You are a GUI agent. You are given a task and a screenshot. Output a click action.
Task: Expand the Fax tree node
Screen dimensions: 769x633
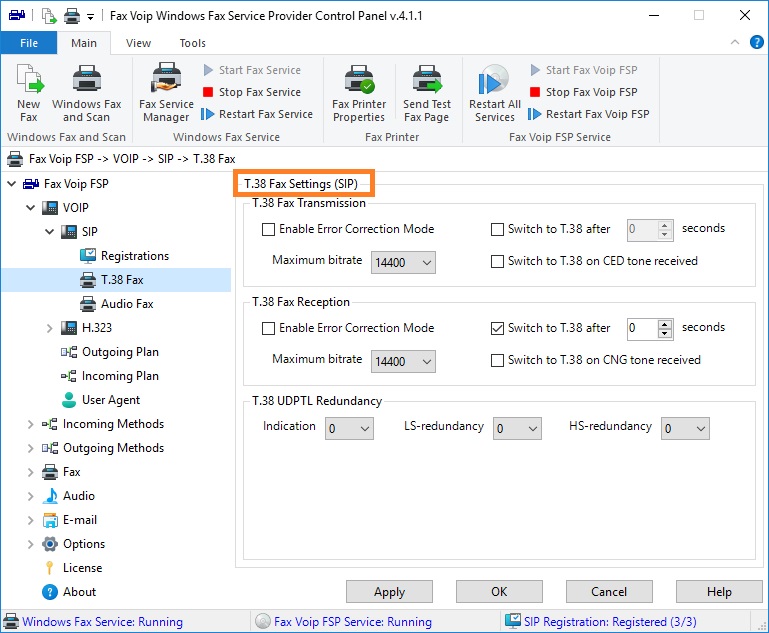coord(30,472)
